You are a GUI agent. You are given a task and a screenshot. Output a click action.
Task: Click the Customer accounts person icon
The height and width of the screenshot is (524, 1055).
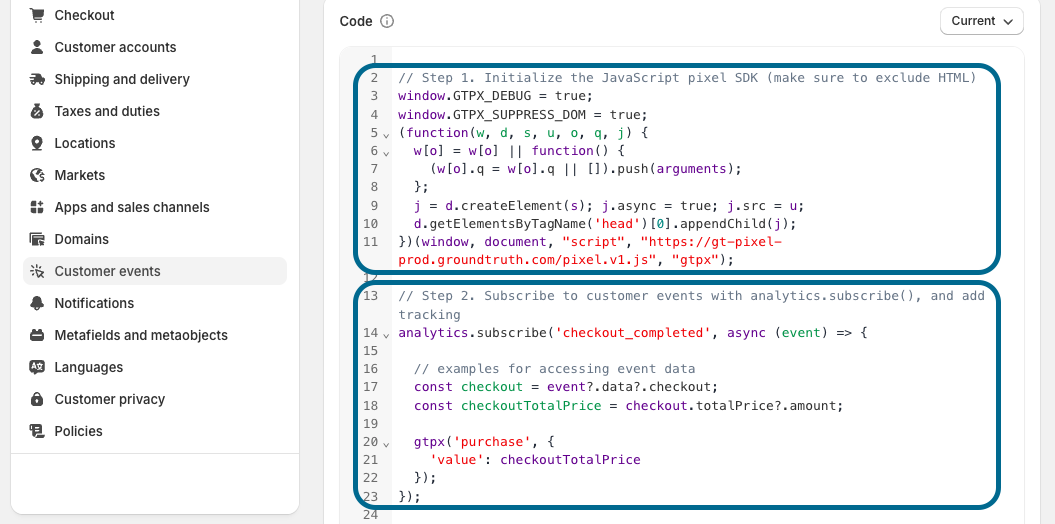click(x=37, y=47)
